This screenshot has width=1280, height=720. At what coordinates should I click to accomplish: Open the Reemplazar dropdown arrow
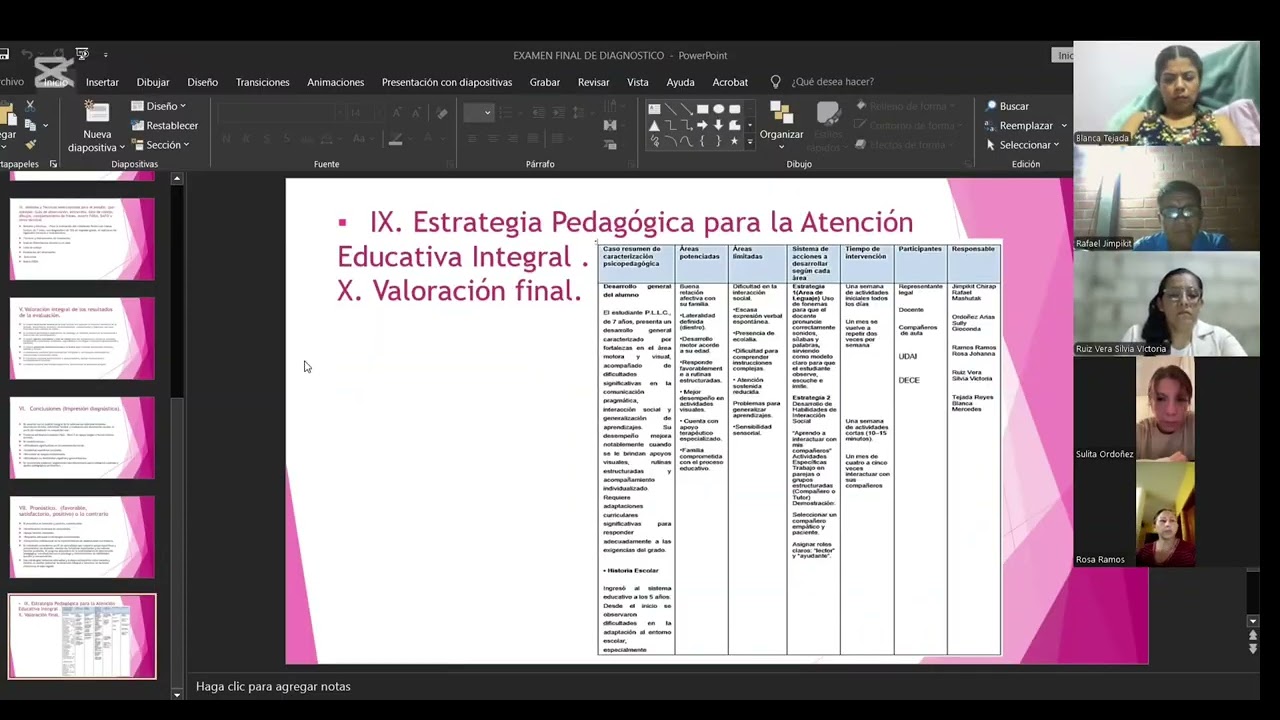(x=1062, y=126)
